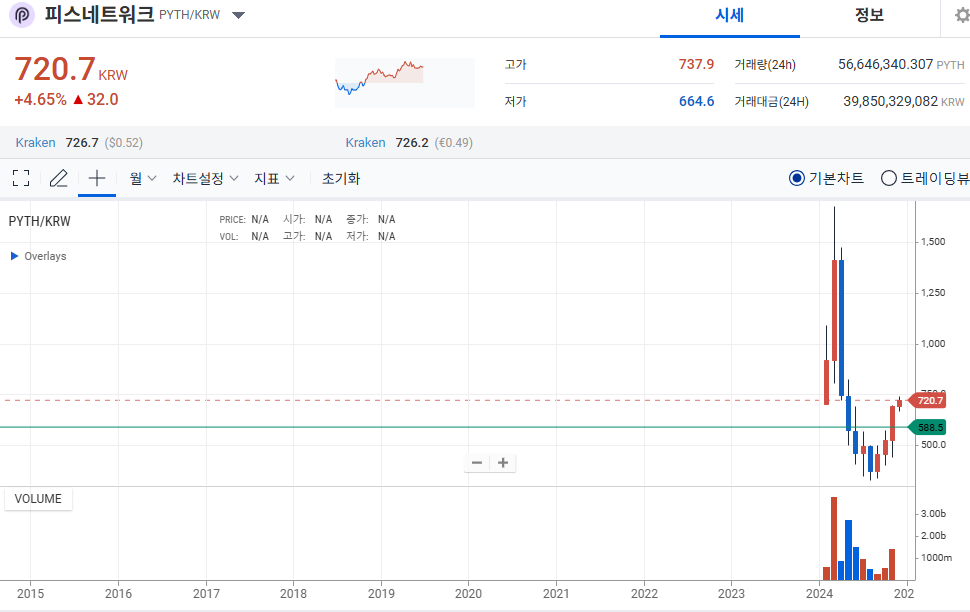Switch to the 정보 tab
970x612 pixels.
pyautogui.click(x=869, y=15)
